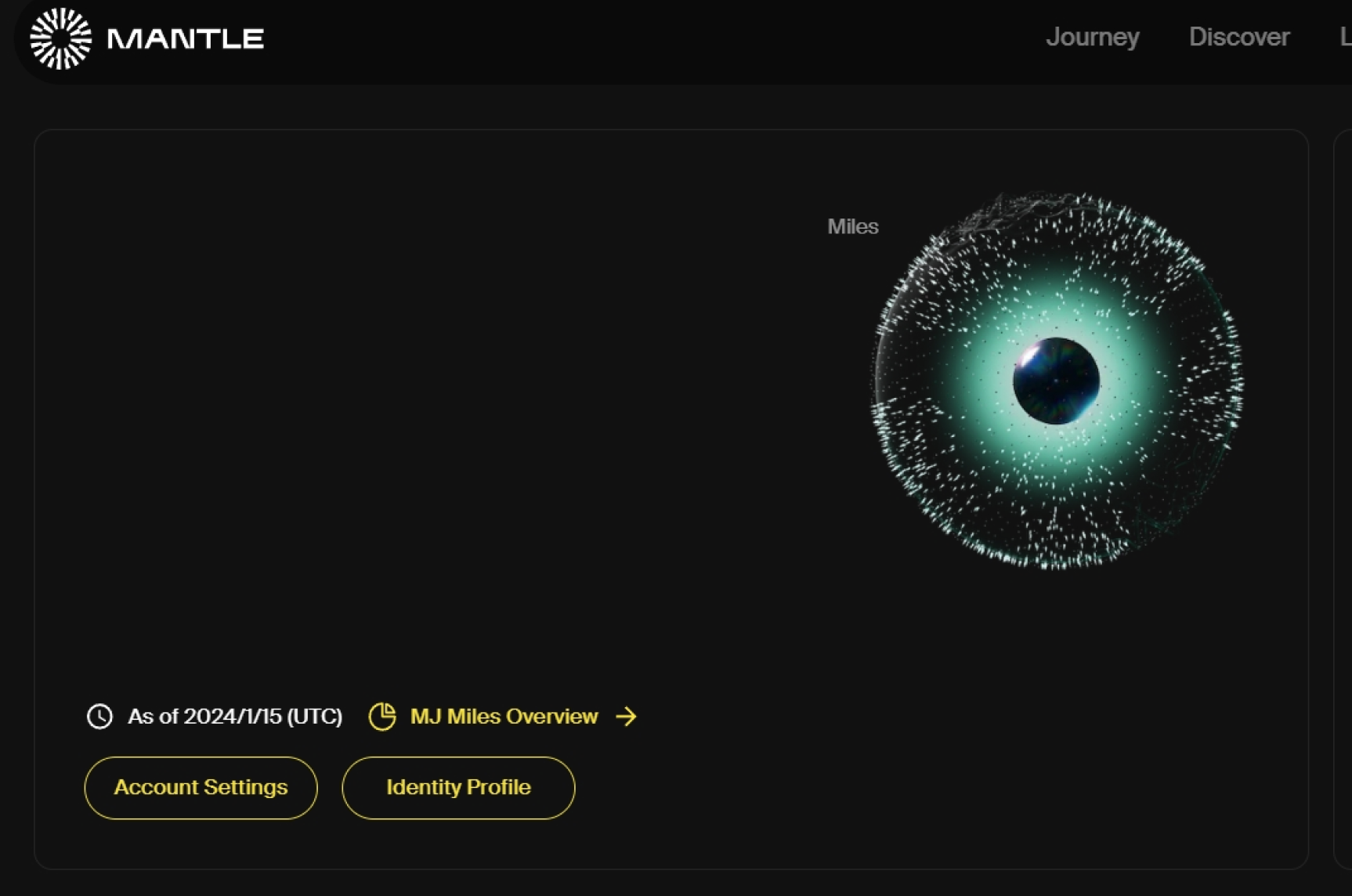Open the Journey menu item
Image resolution: width=1352 pixels, height=896 pixels.
[1093, 37]
